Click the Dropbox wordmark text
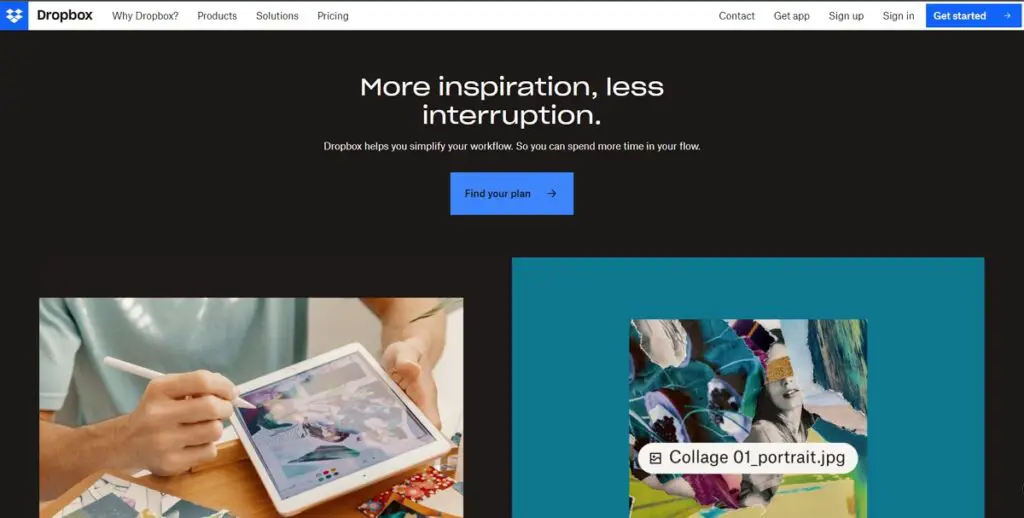Screen dimensions: 1024x518 [65, 16]
